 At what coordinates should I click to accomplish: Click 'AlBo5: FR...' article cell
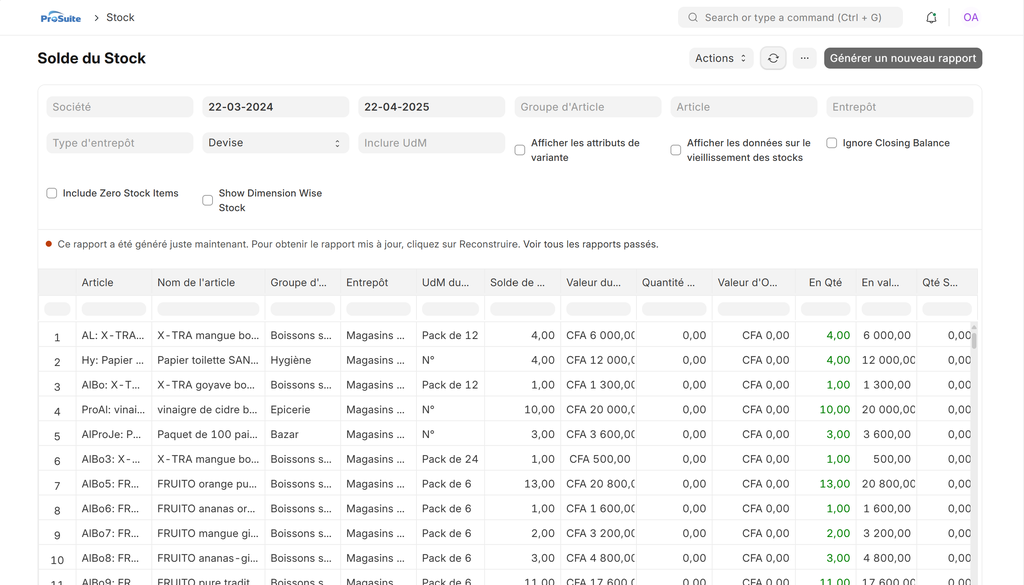(114, 484)
